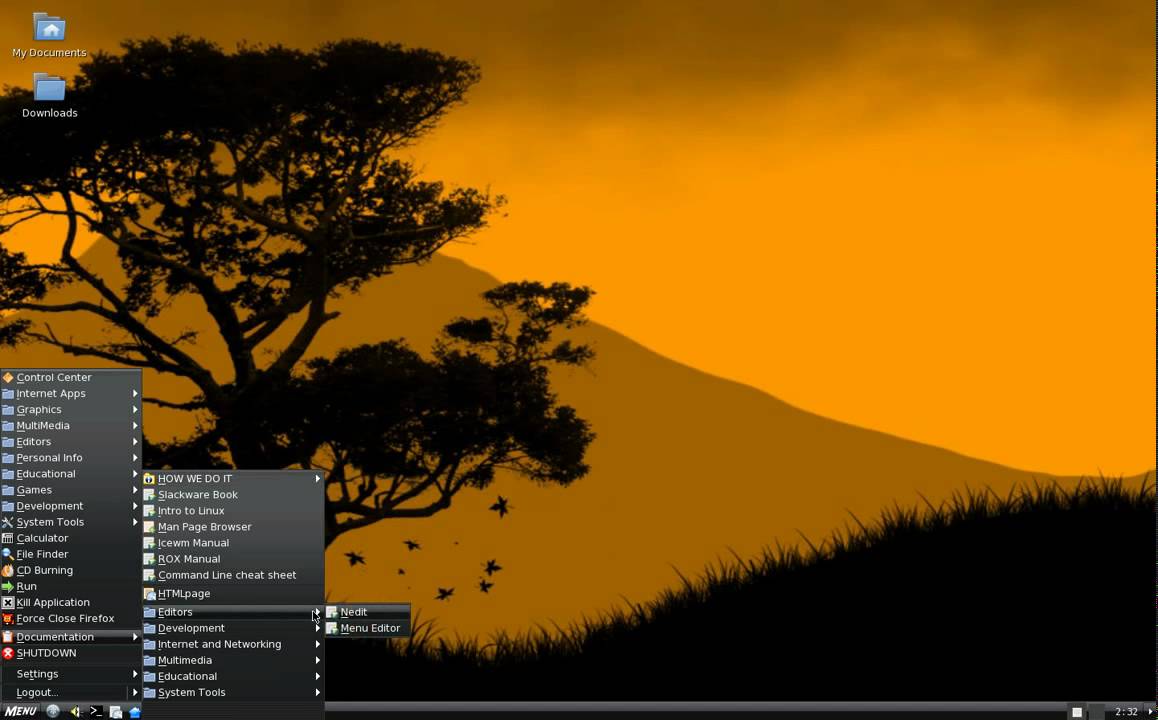Open the Icewm Manual
The width and height of the screenshot is (1158, 720).
tap(233, 543)
